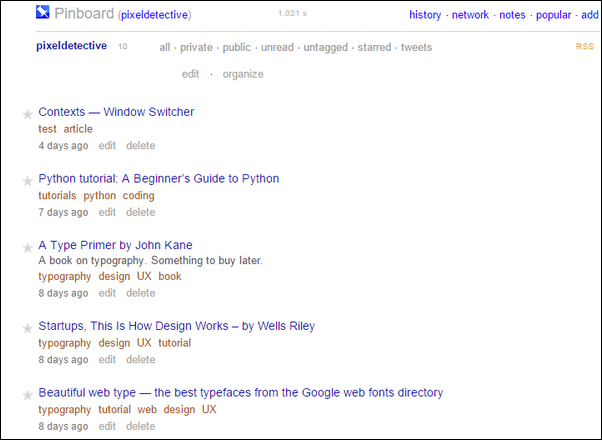The height and width of the screenshot is (440, 602).
Task: Delete the Beautiful web type bookmark
Action: click(141, 426)
